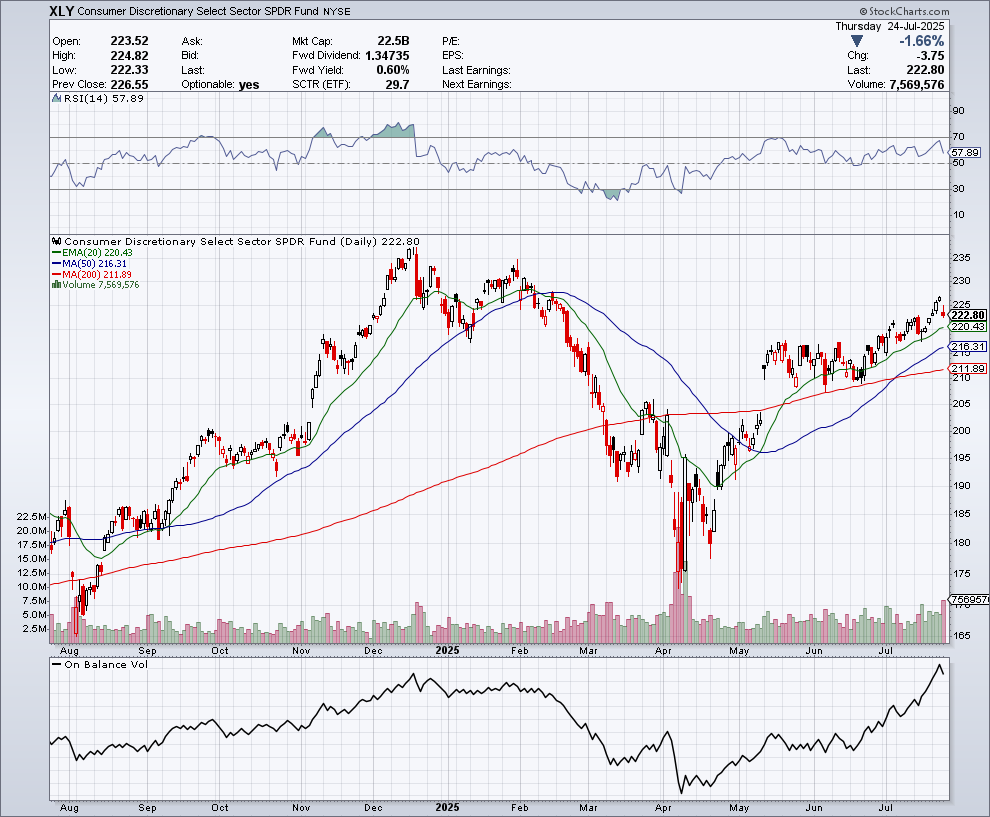
Task: Click the 200 price axis label
Action: [962, 431]
